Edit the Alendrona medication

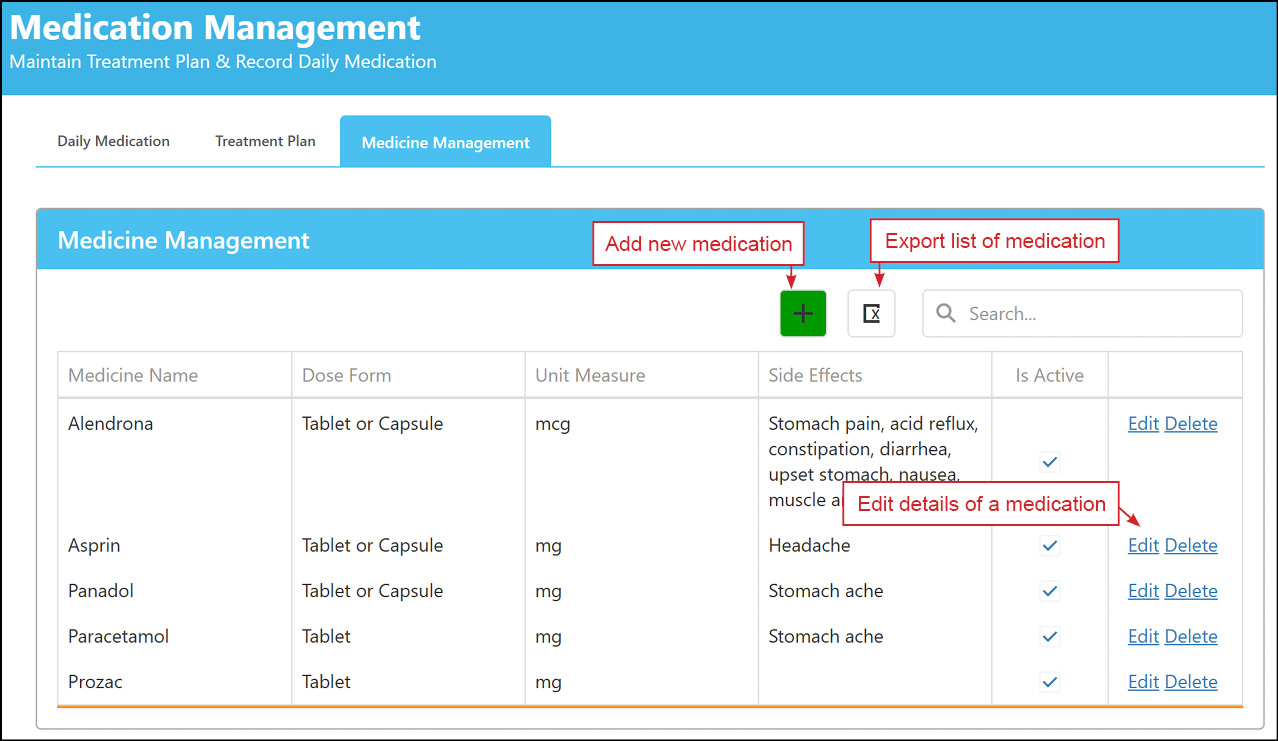coord(1143,424)
